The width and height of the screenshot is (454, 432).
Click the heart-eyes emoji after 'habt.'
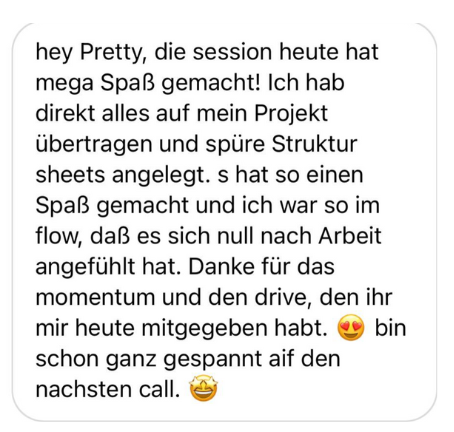pos(351,328)
